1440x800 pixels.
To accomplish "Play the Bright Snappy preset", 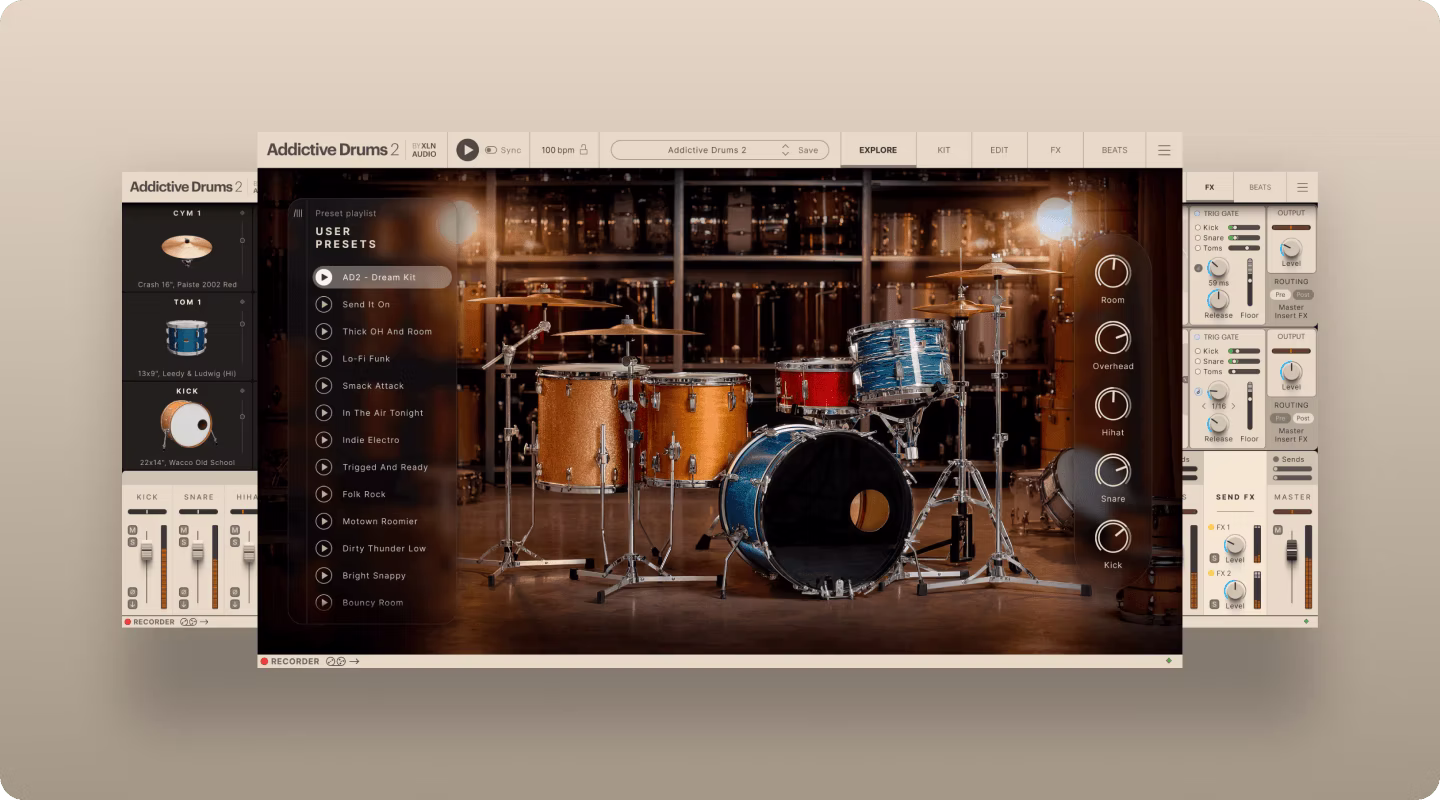I will coord(324,575).
